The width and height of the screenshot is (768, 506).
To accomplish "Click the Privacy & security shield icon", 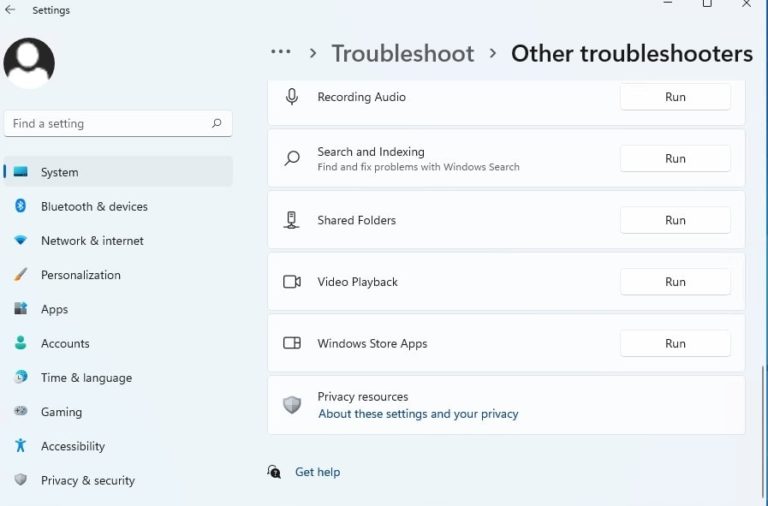I will 20,480.
